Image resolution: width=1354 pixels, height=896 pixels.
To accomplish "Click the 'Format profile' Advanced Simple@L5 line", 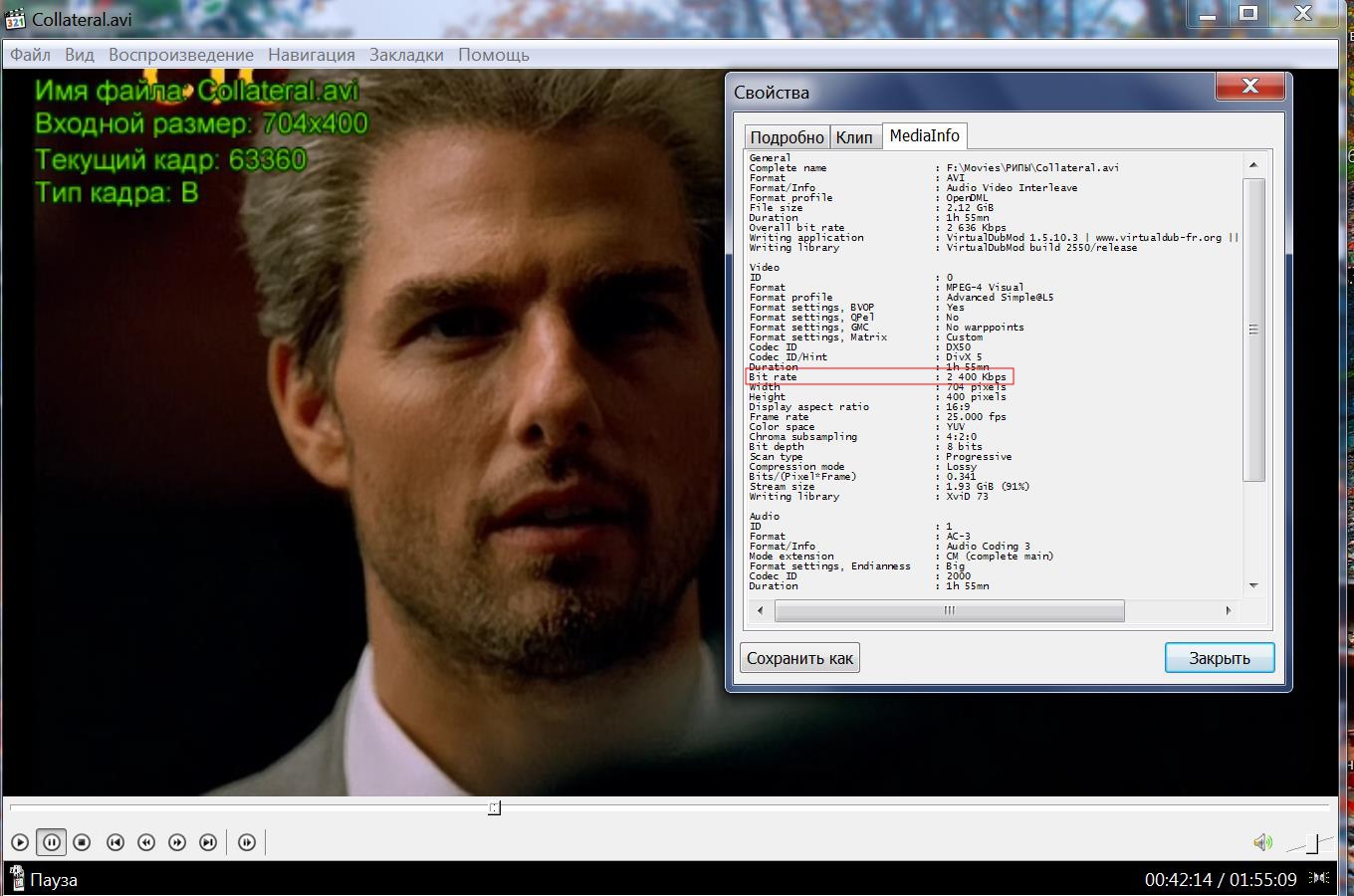I will 901,298.
